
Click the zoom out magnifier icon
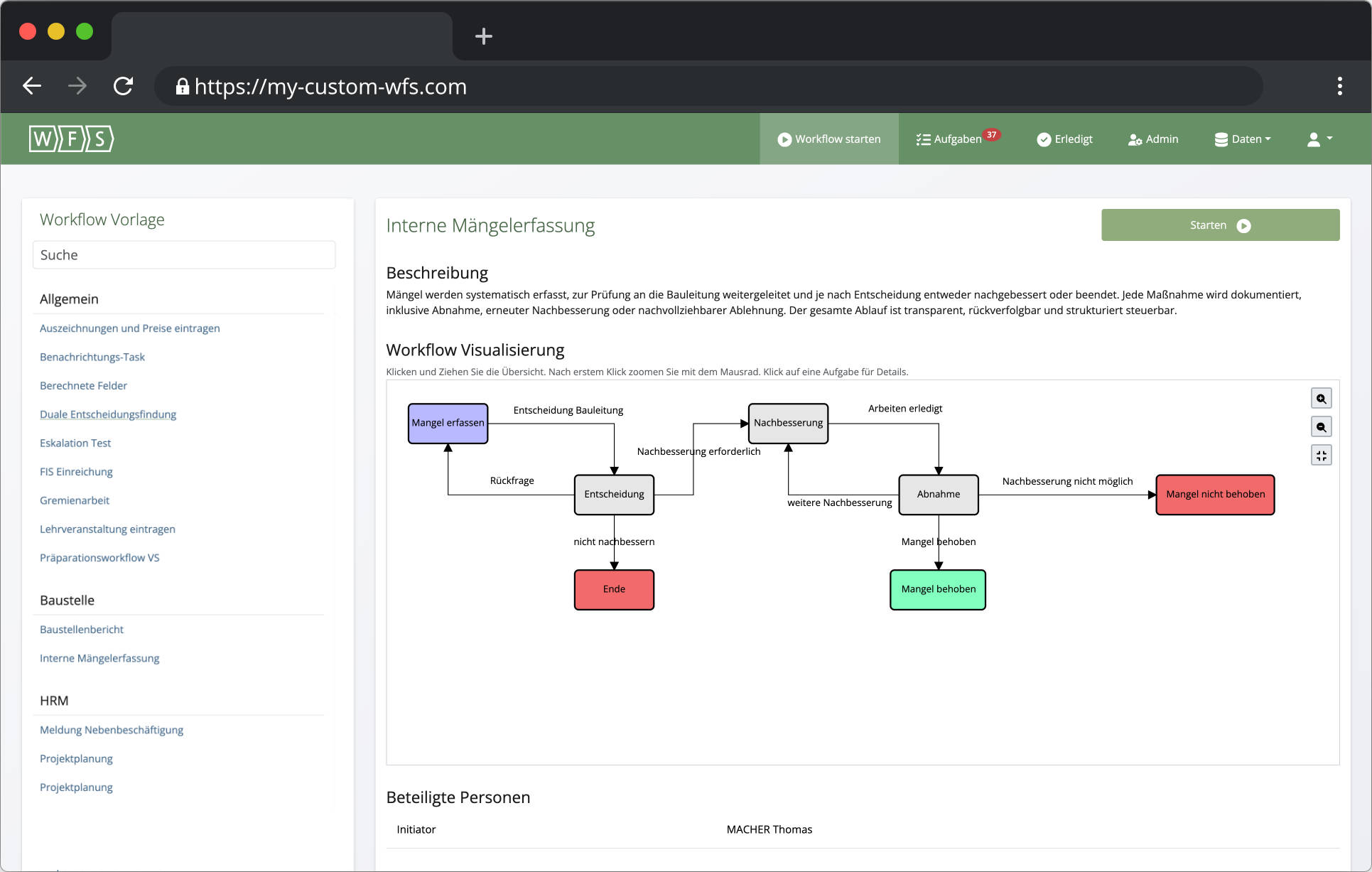[1321, 427]
